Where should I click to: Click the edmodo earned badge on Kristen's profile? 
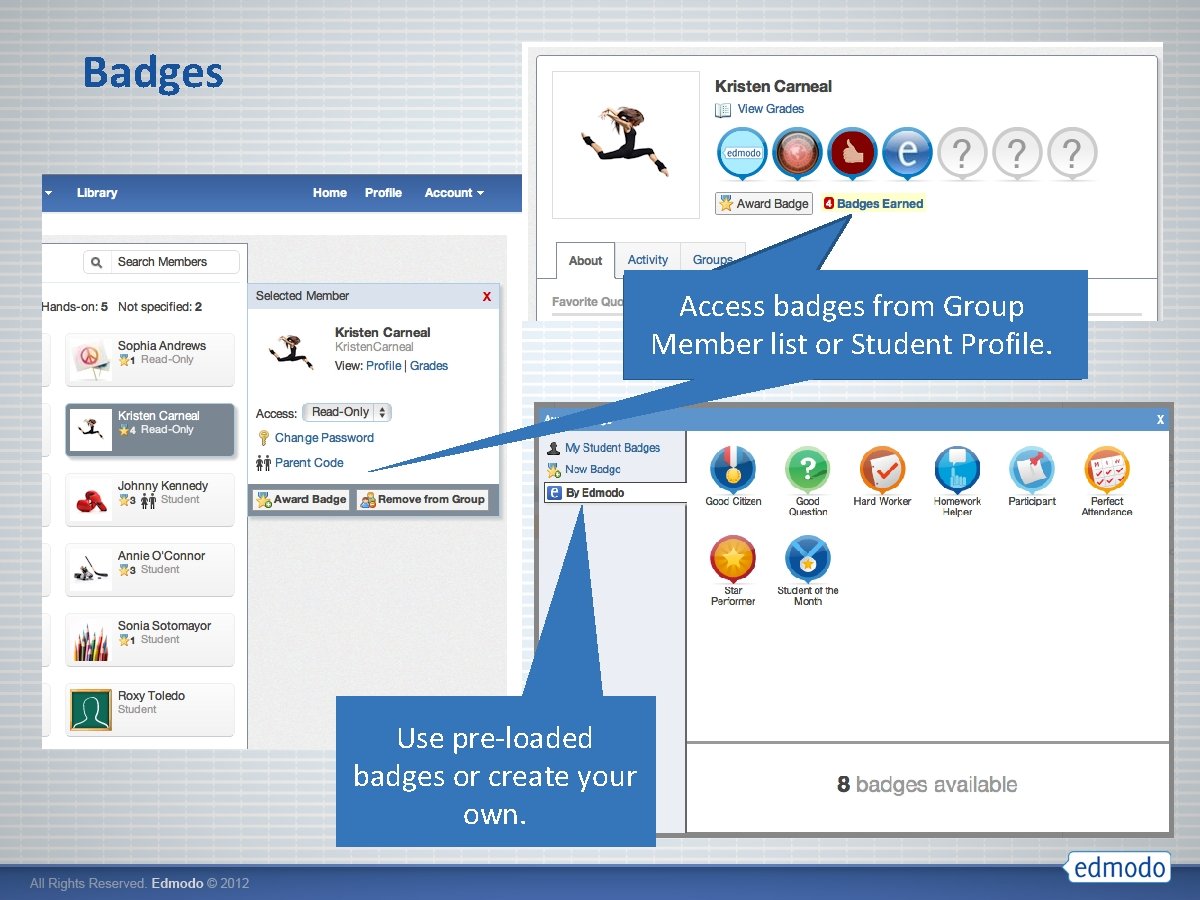point(743,154)
